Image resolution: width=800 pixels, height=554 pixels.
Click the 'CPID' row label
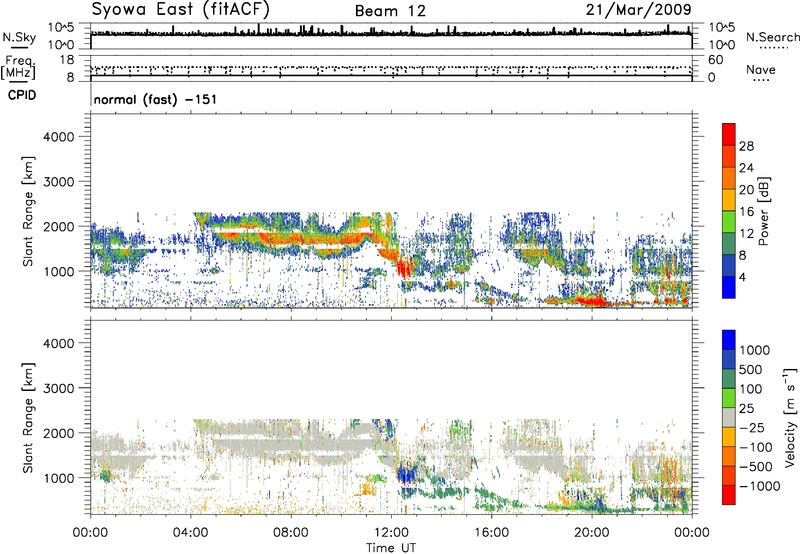point(22,95)
